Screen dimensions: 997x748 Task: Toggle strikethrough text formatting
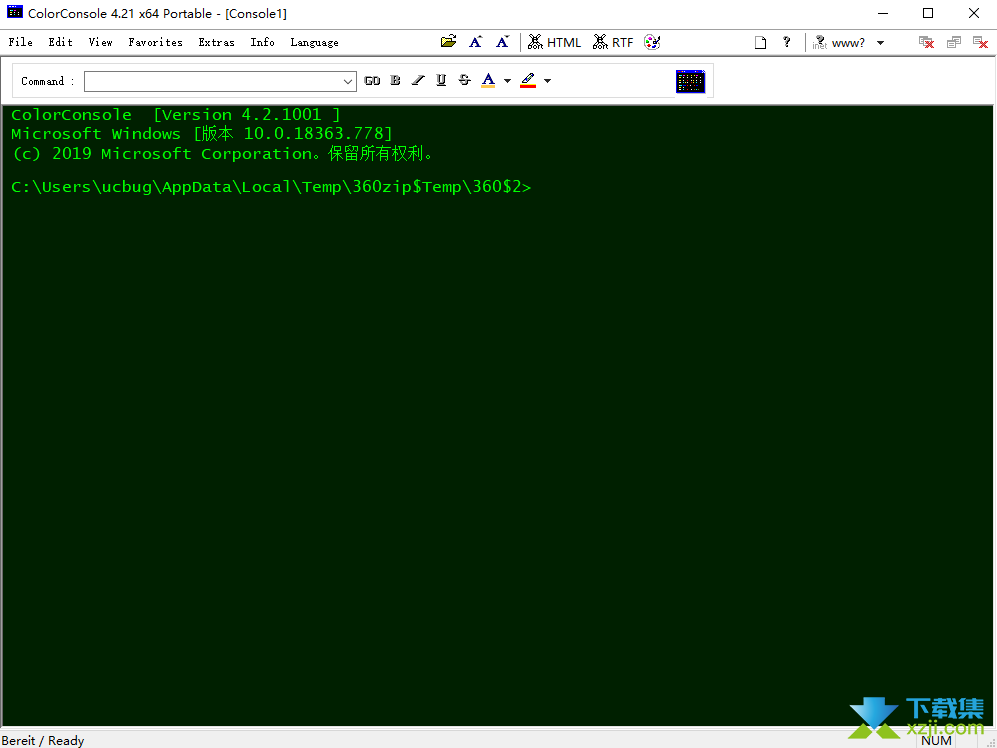[x=465, y=80]
